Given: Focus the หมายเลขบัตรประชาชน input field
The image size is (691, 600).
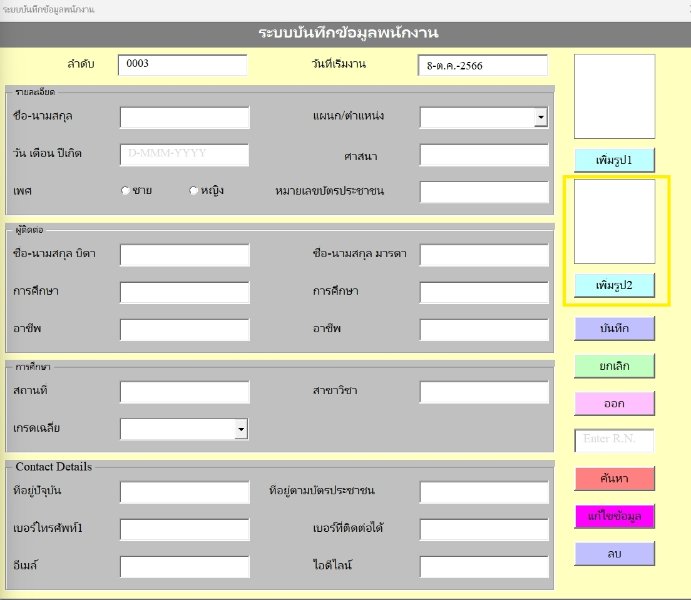Looking at the screenshot, I should [x=484, y=192].
